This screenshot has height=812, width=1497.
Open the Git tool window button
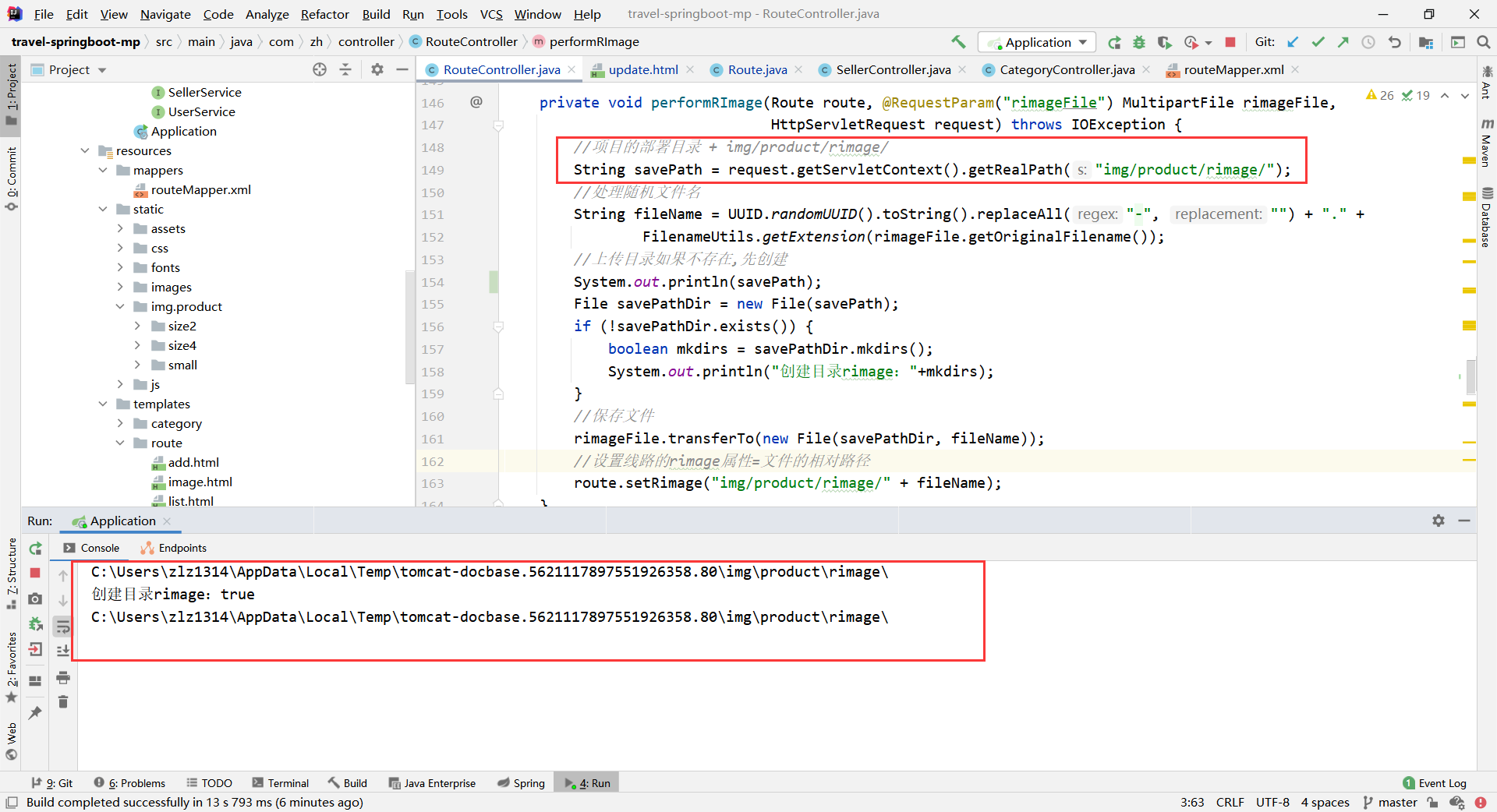click(52, 783)
